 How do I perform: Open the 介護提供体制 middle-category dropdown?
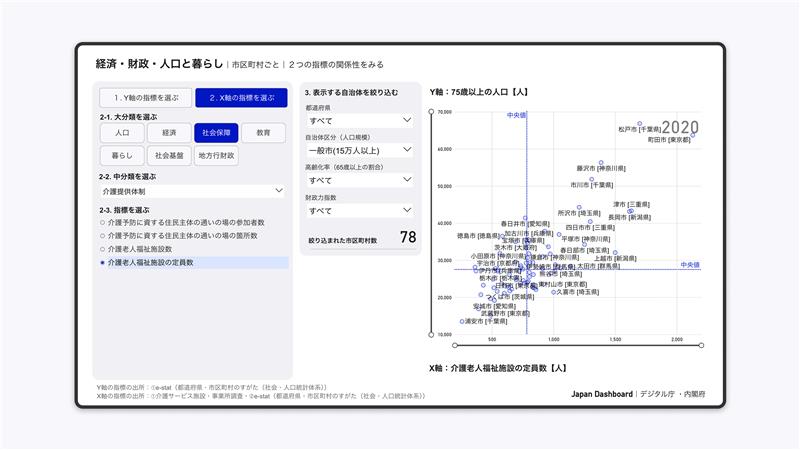click(x=192, y=191)
